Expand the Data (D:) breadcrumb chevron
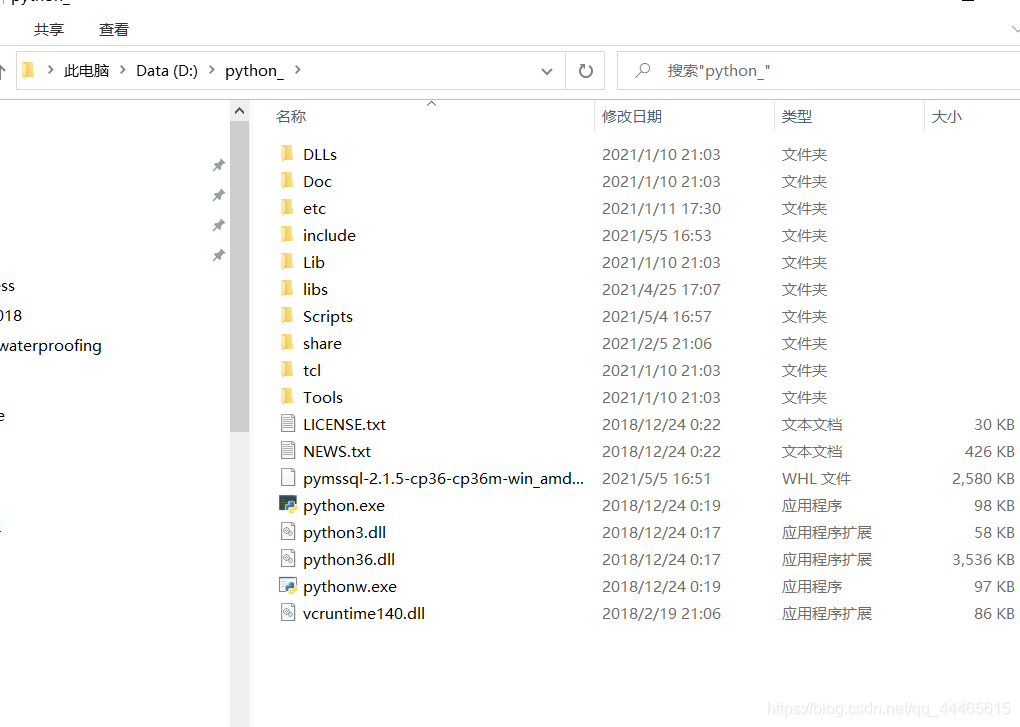The image size is (1020, 727). [211, 70]
